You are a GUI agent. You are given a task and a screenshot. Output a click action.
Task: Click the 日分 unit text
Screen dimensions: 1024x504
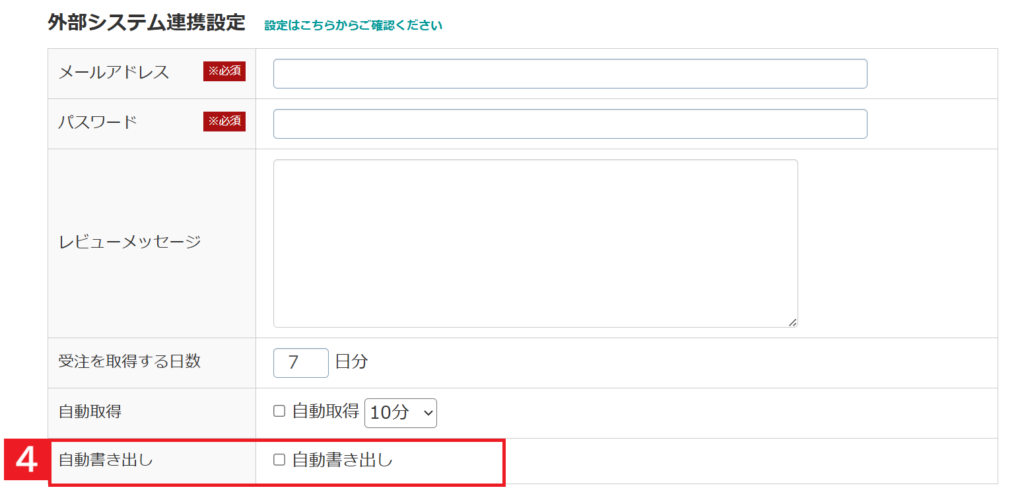click(351, 362)
